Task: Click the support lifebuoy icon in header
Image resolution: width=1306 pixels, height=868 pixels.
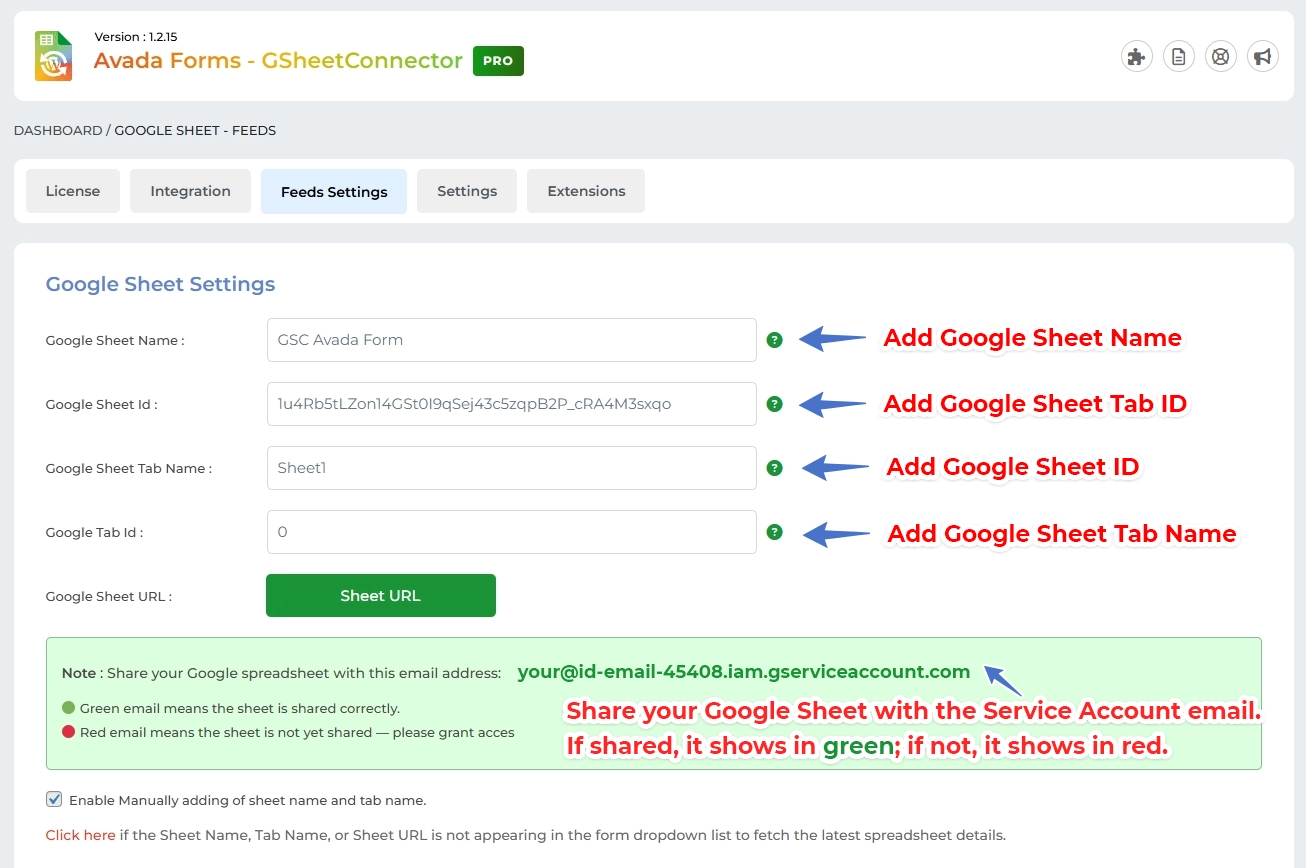Action: point(1220,56)
